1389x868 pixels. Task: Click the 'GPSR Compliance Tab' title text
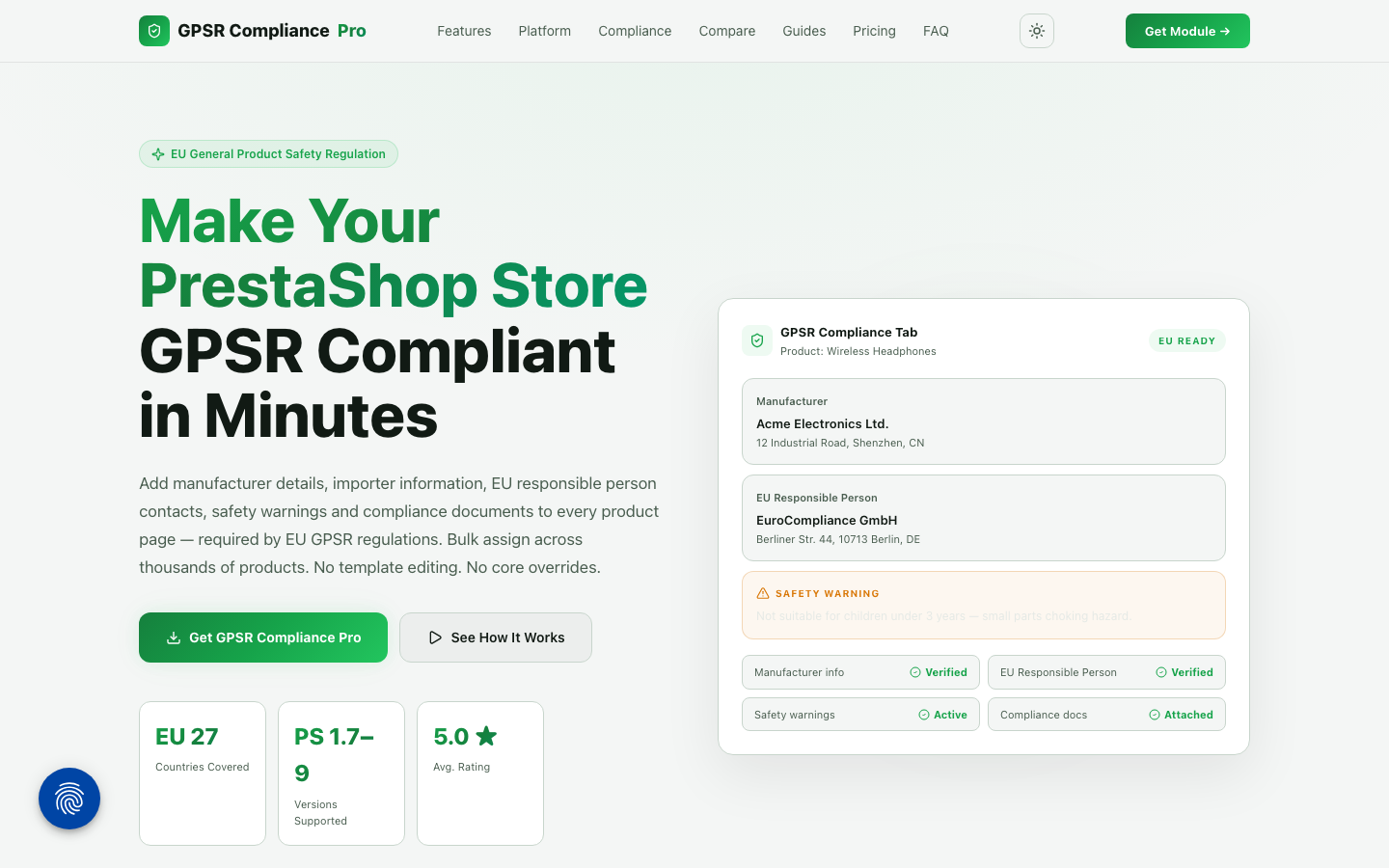849,332
